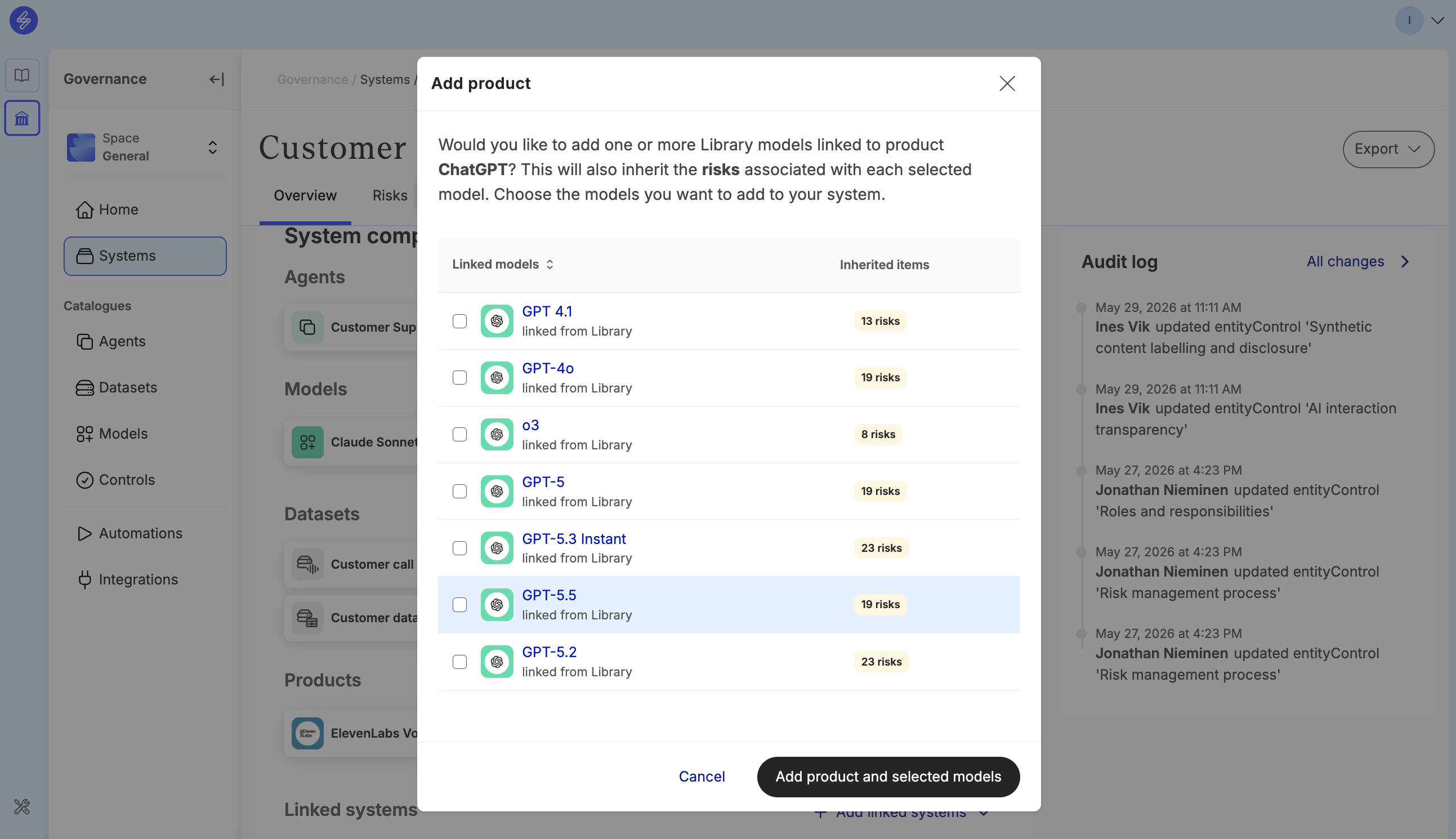Image resolution: width=1456 pixels, height=839 pixels.
Task: Click the ElevenLabs product logo icon
Action: pos(307,734)
